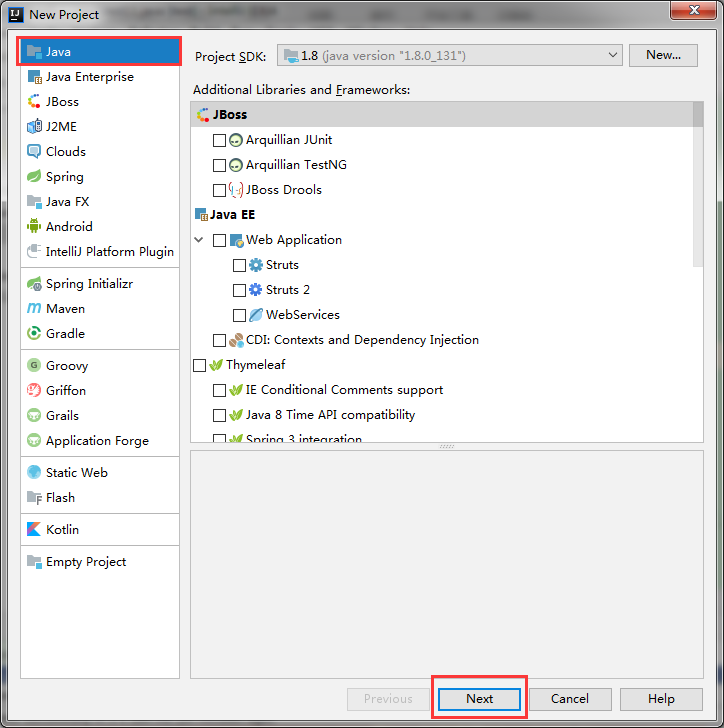Select the Arquillian TestNG label

[x=296, y=165]
